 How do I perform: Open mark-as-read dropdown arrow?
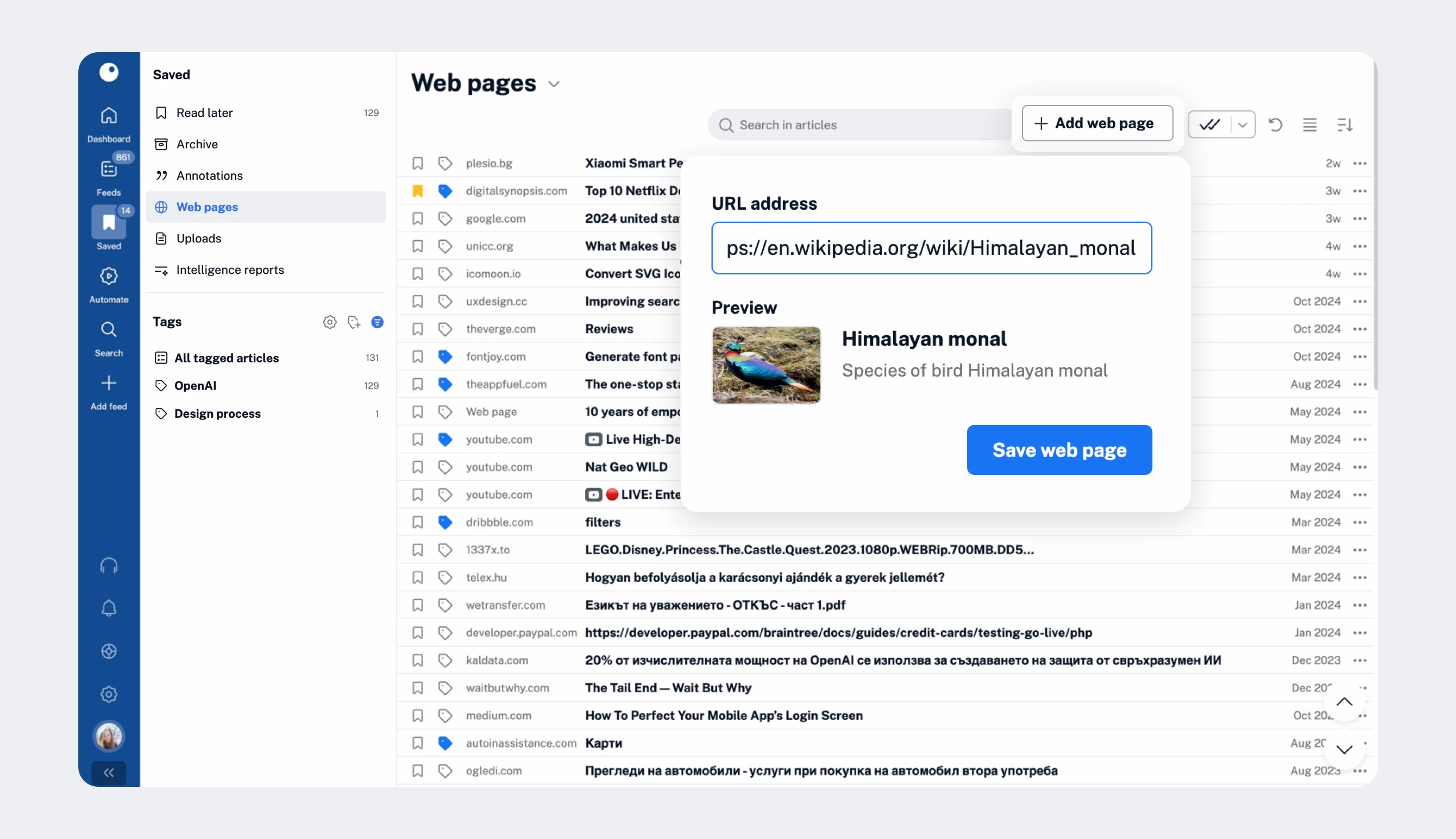tap(1243, 125)
